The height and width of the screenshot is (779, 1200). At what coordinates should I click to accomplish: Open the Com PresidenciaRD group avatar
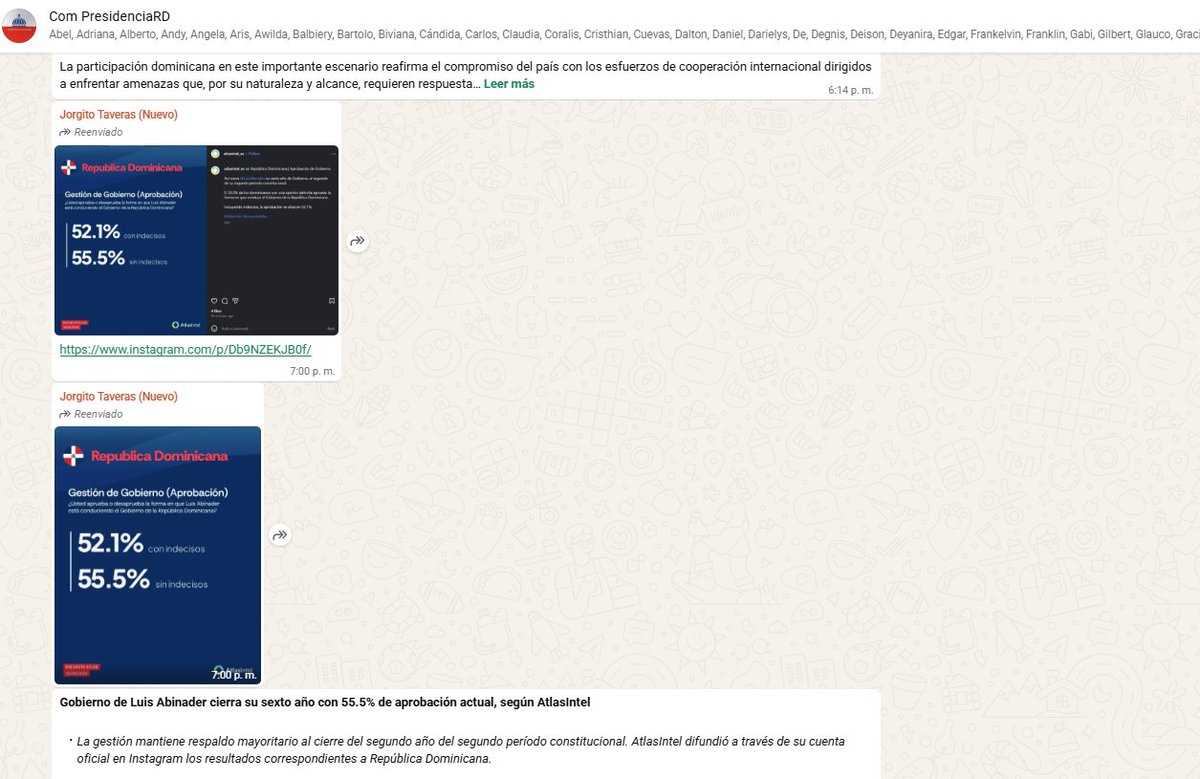click(19, 26)
